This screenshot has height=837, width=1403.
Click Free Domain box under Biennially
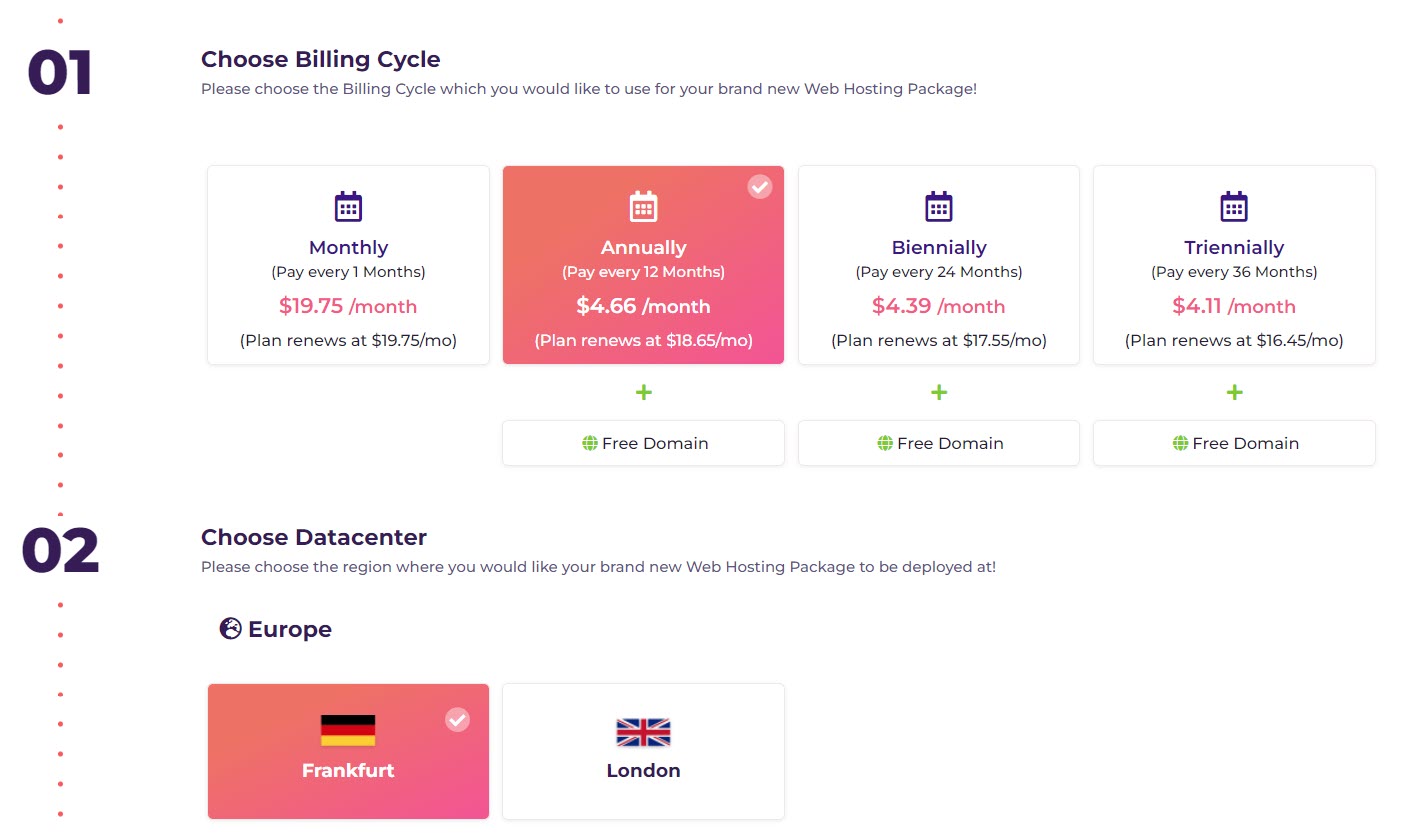[x=939, y=443]
